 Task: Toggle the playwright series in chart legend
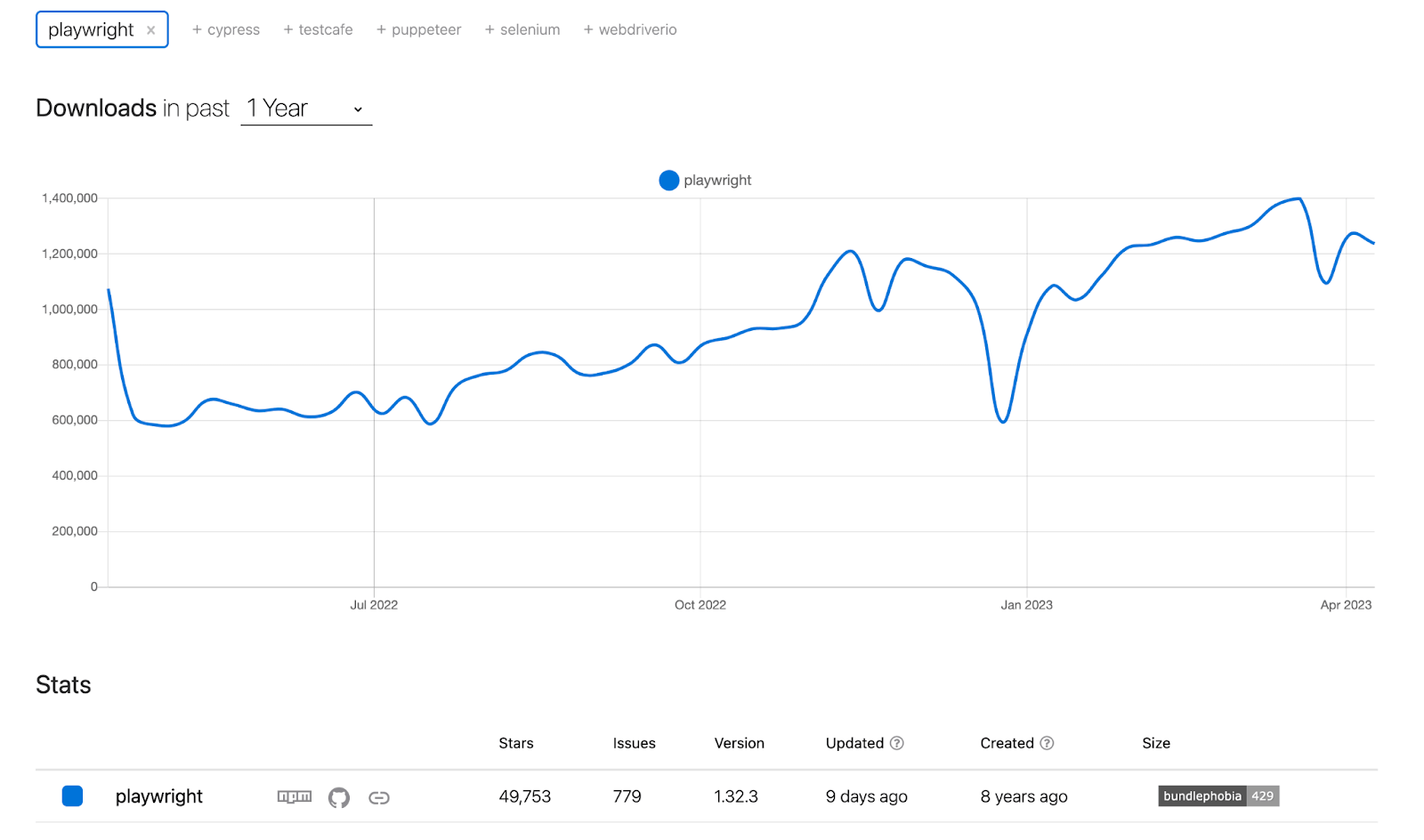click(706, 181)
